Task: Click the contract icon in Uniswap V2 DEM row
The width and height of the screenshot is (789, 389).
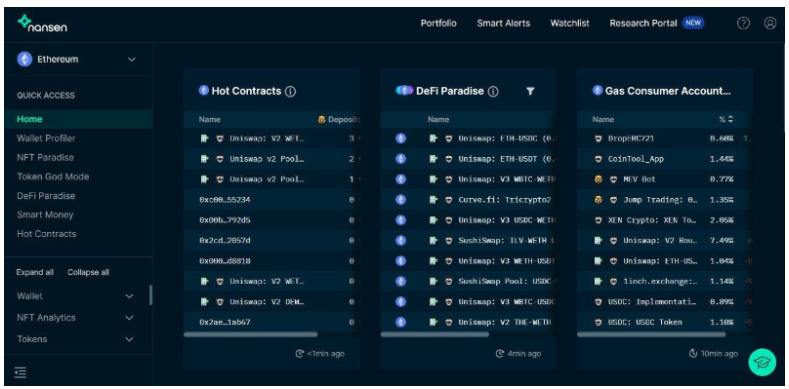Action: (x=204, y=302)
